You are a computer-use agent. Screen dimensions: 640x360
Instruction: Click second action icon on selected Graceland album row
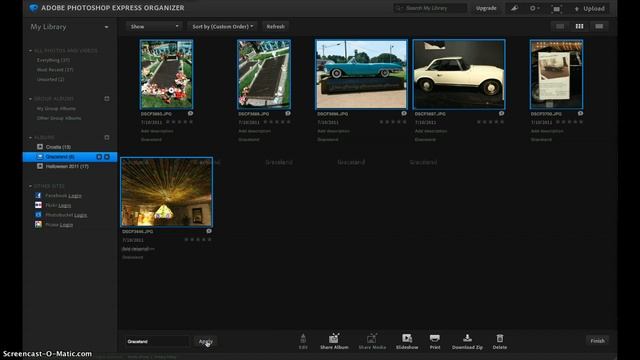pos(107,157)
